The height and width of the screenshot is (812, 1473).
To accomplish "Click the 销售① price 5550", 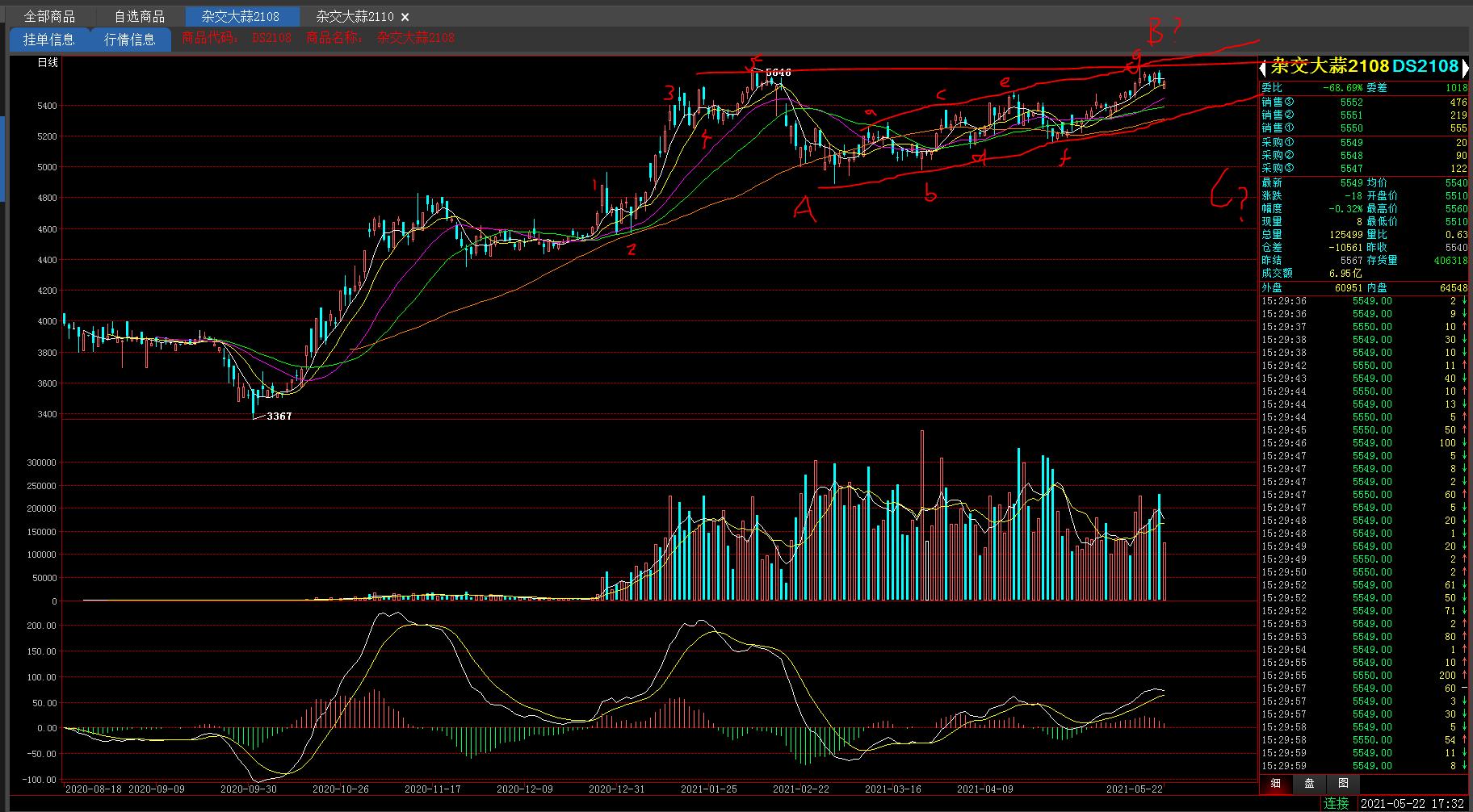I will point(1351,128).
